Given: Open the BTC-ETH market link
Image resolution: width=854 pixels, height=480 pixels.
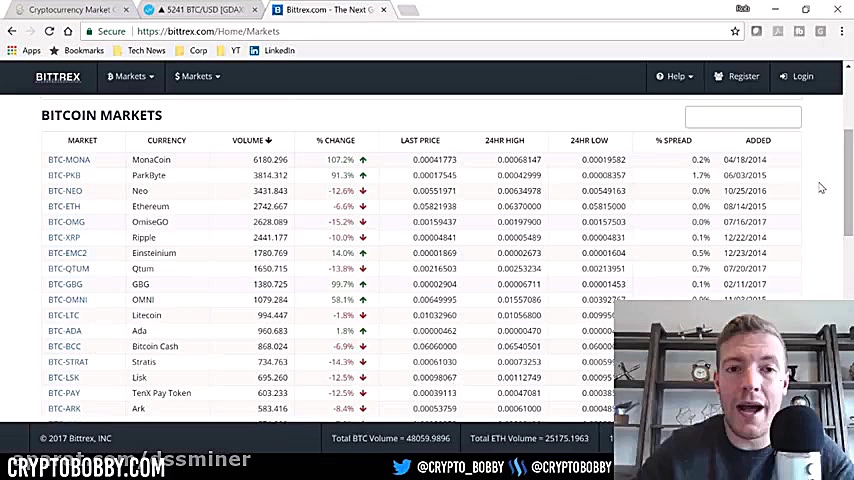Looking at the screenshot, I should tap(64, 206).
